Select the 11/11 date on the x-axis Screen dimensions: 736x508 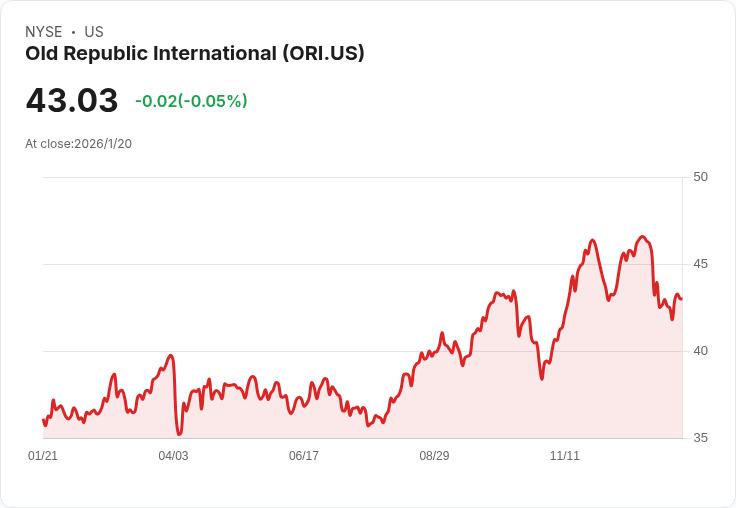(565, 456)
